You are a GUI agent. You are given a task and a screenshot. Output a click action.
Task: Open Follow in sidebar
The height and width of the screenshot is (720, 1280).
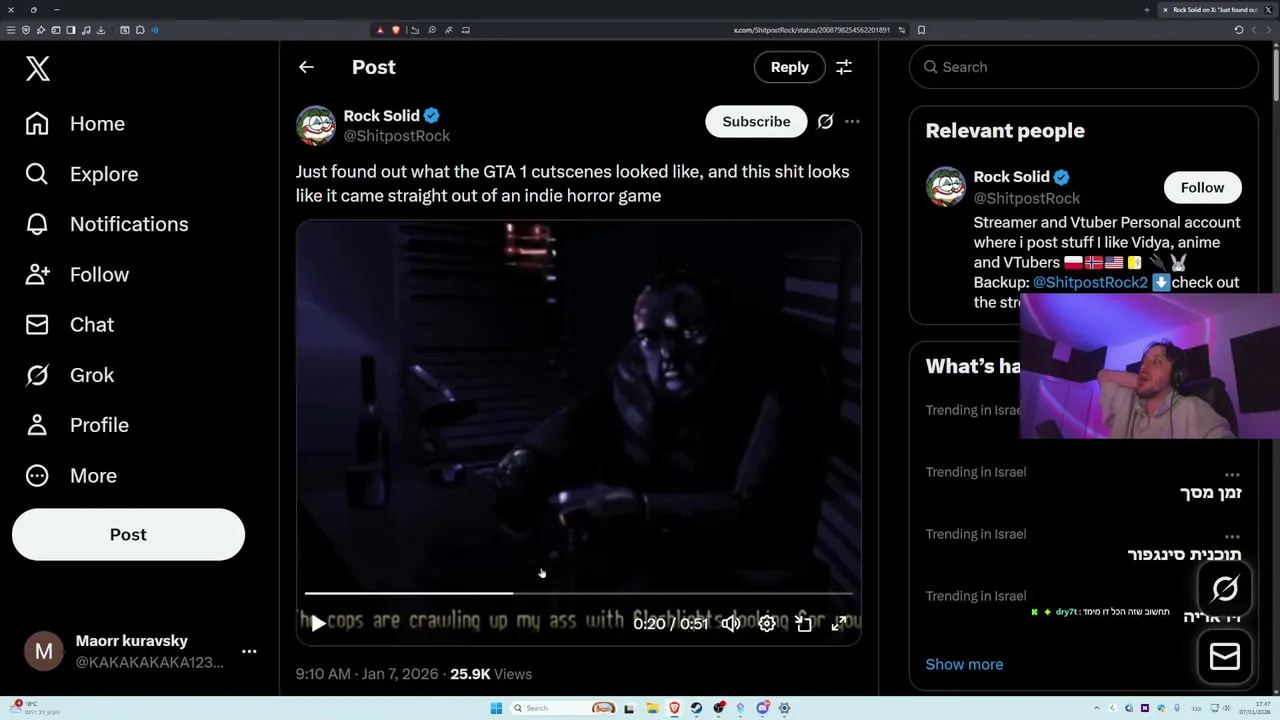click(x=77, y=274)
